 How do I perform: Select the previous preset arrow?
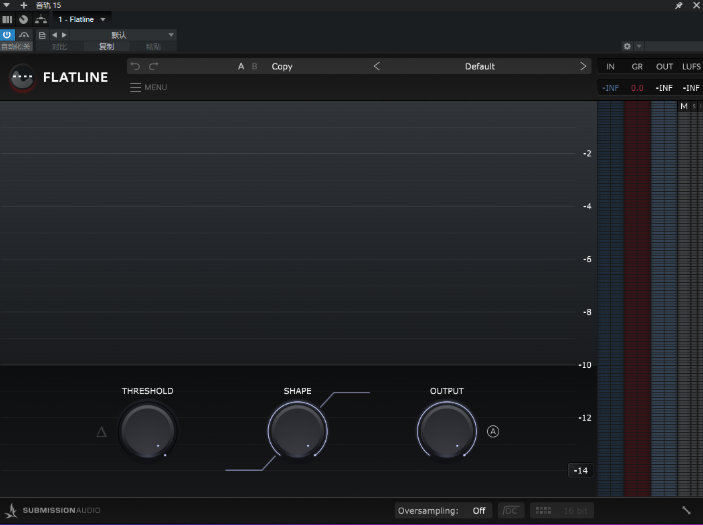tap(377, 66)
